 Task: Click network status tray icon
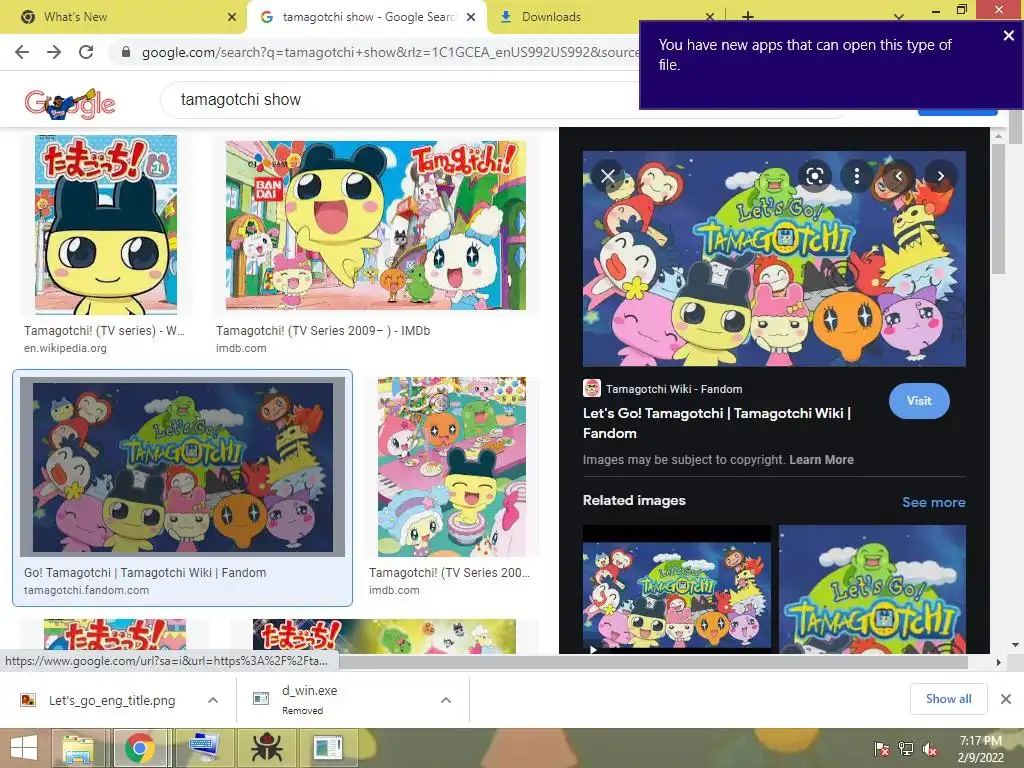pos(906,749)
